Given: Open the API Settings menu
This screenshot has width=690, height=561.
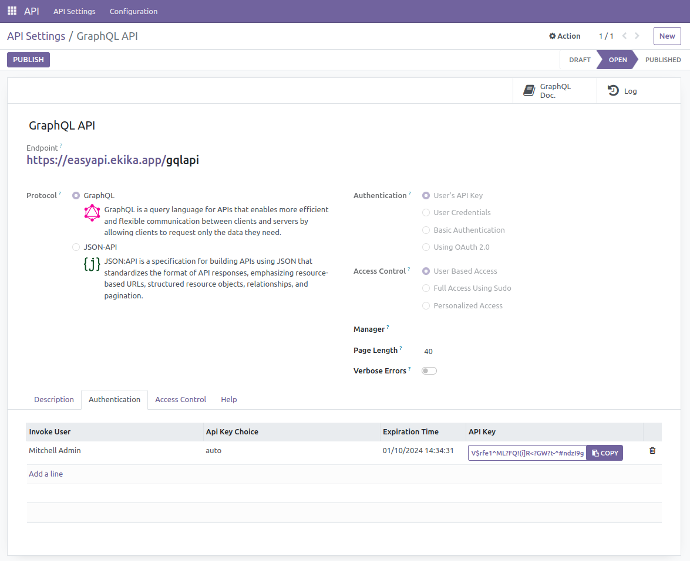Looking at the screenshot, I should tap(74, 11).
